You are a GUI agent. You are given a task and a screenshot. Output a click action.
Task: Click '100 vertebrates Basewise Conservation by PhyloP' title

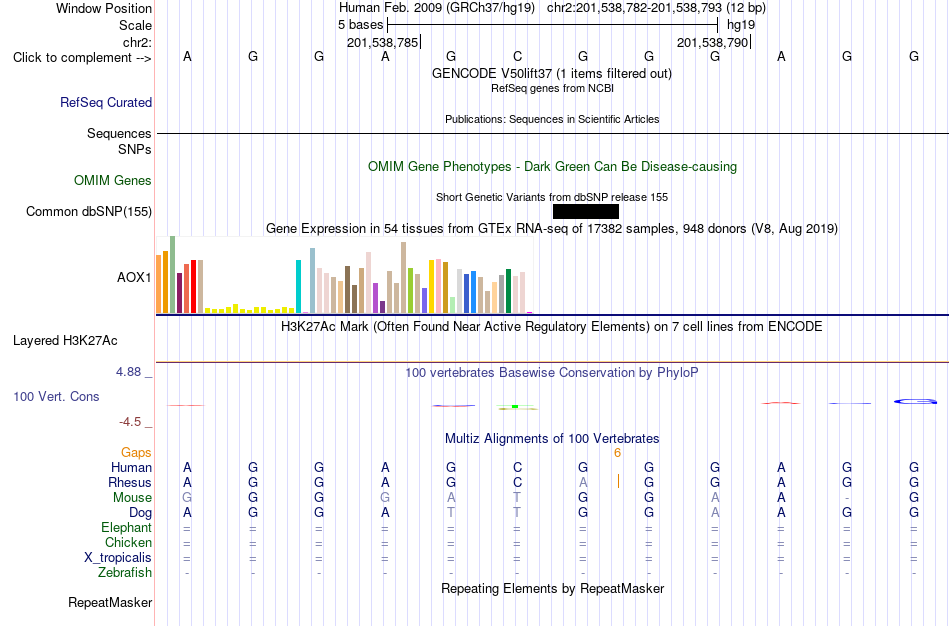(x=552, y=373)
